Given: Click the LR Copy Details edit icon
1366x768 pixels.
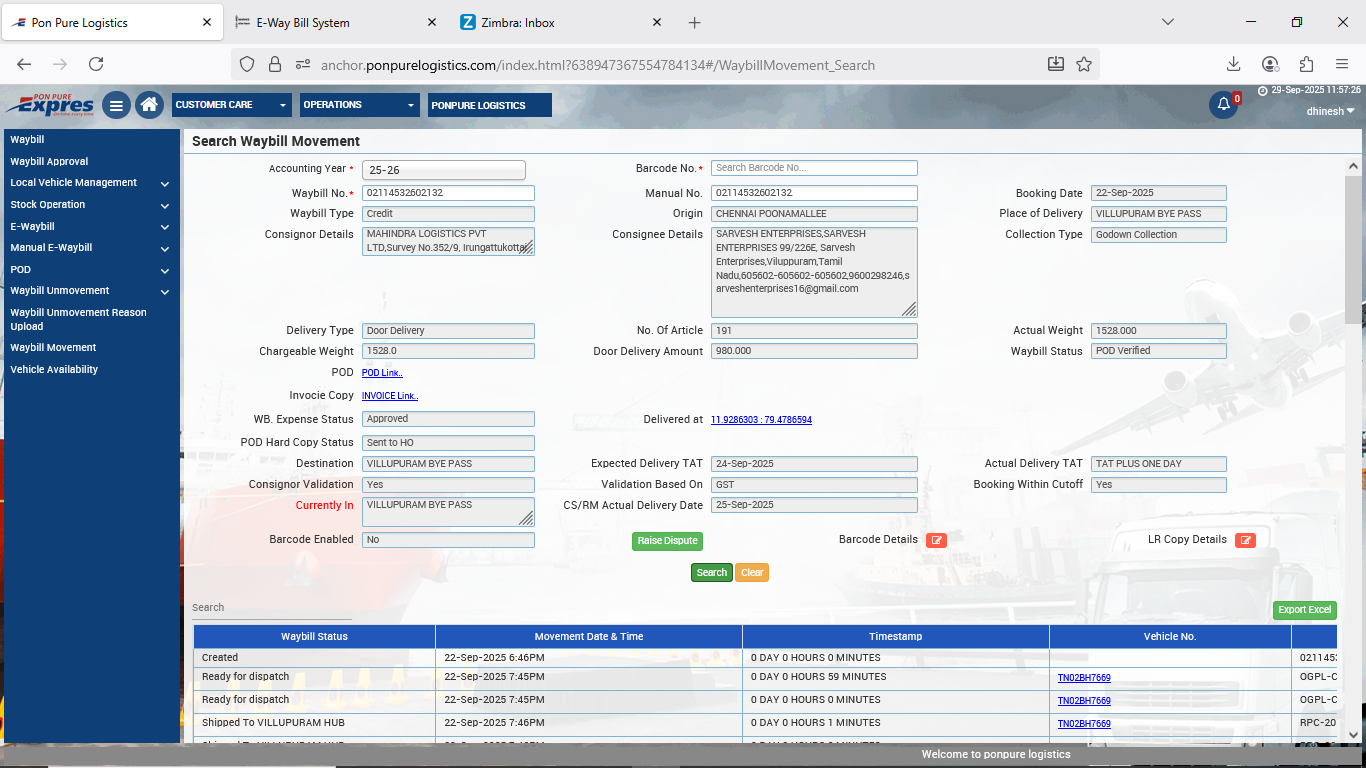Looking at the screenshot, I should click(x=1245, y=540).
